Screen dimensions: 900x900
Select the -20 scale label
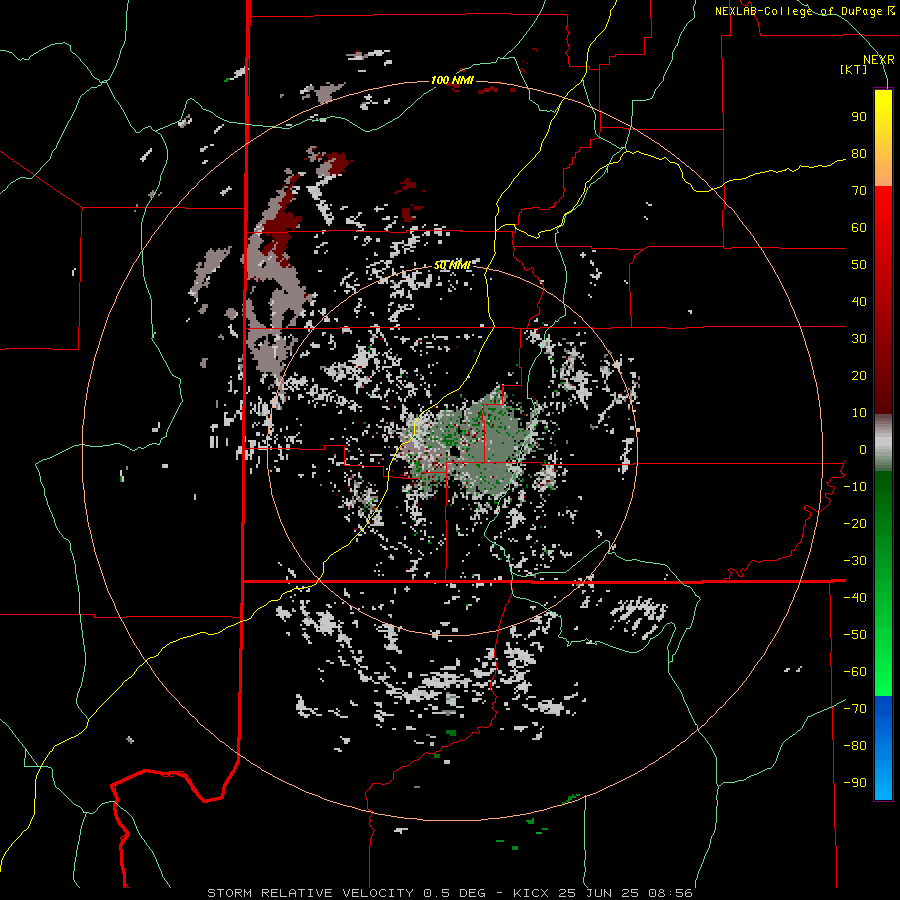click(855, 524)
